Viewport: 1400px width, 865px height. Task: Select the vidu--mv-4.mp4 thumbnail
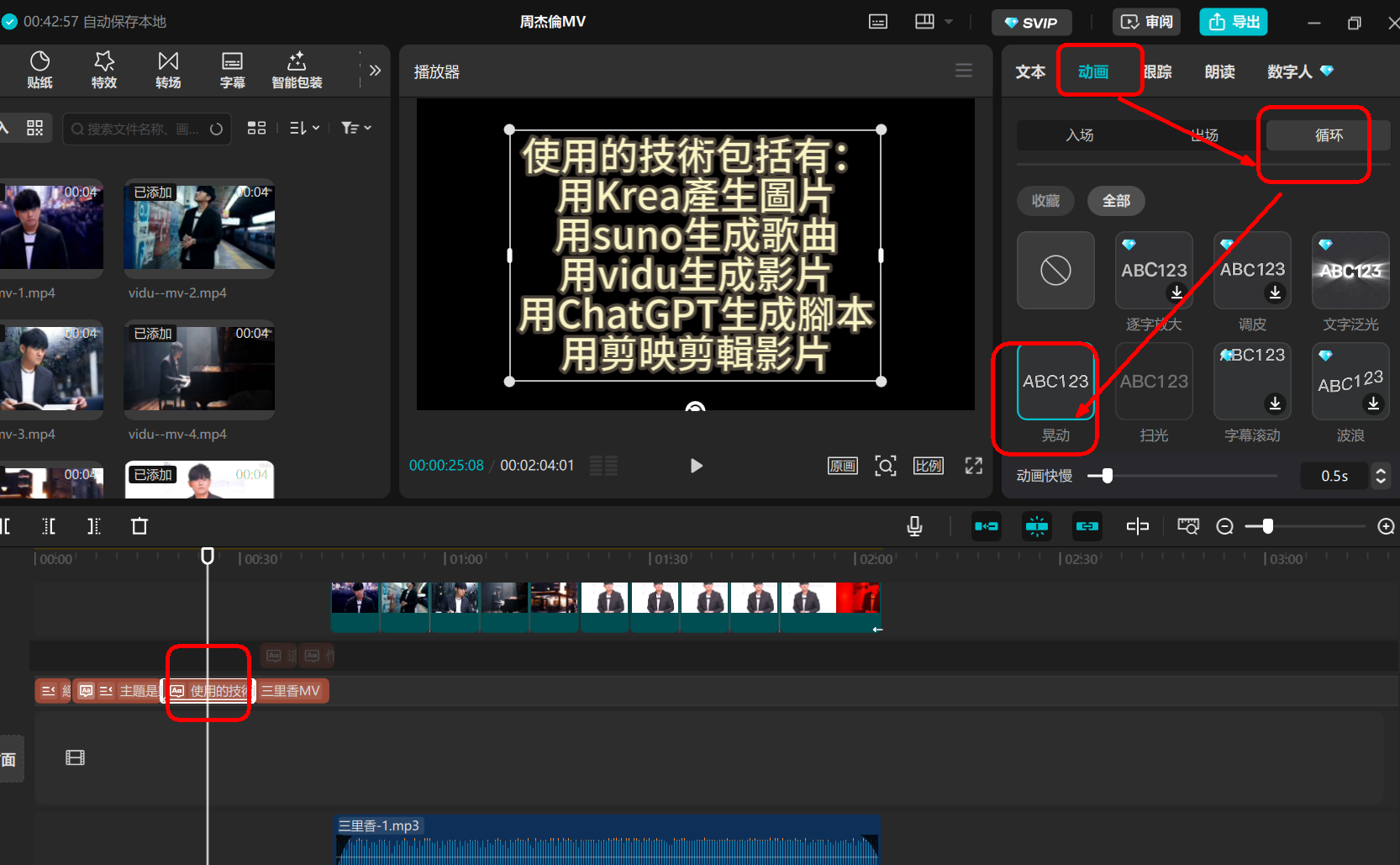coord(199,368)
